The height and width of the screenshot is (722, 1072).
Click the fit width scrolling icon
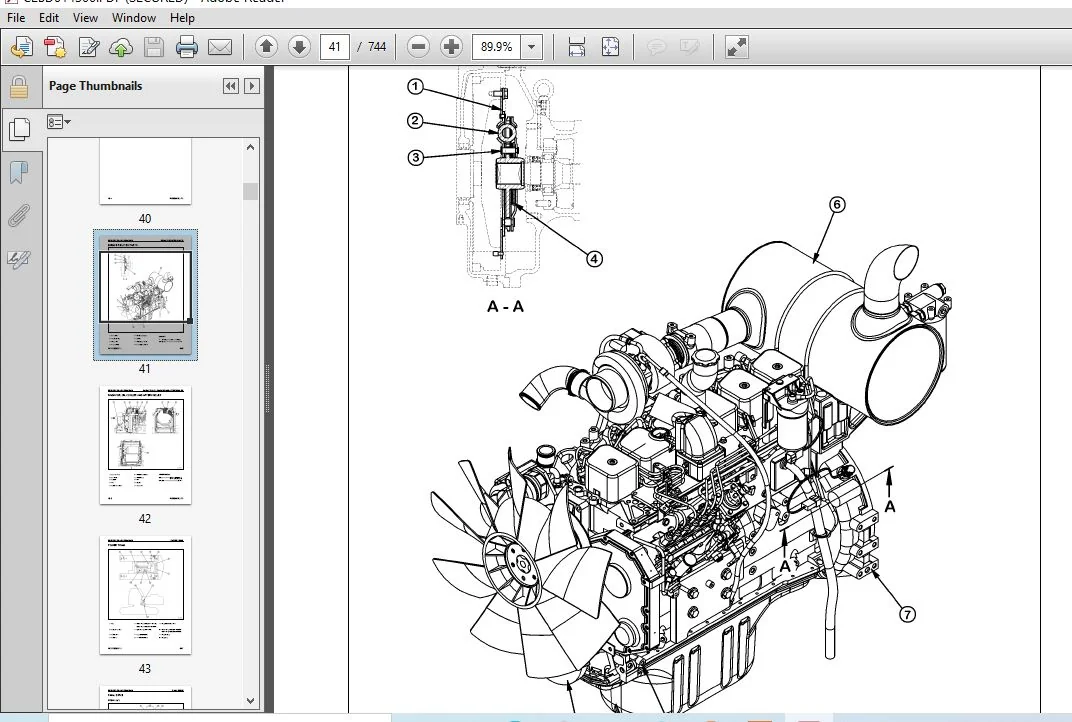(576, 46)
